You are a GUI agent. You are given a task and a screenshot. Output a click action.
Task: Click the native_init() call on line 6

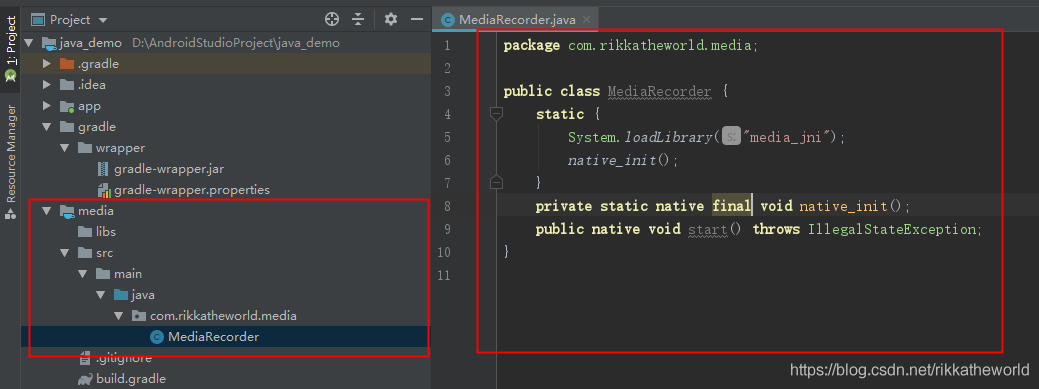(622, 160)
